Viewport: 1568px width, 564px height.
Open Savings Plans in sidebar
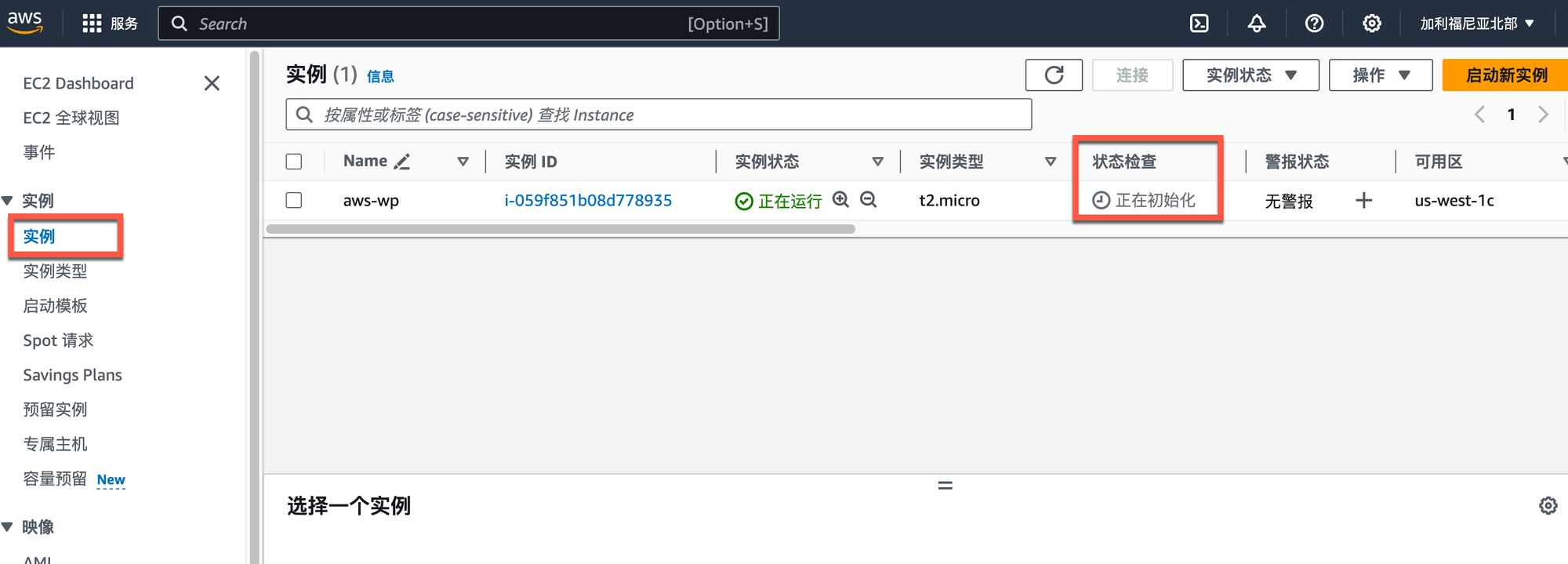[72, 375]
